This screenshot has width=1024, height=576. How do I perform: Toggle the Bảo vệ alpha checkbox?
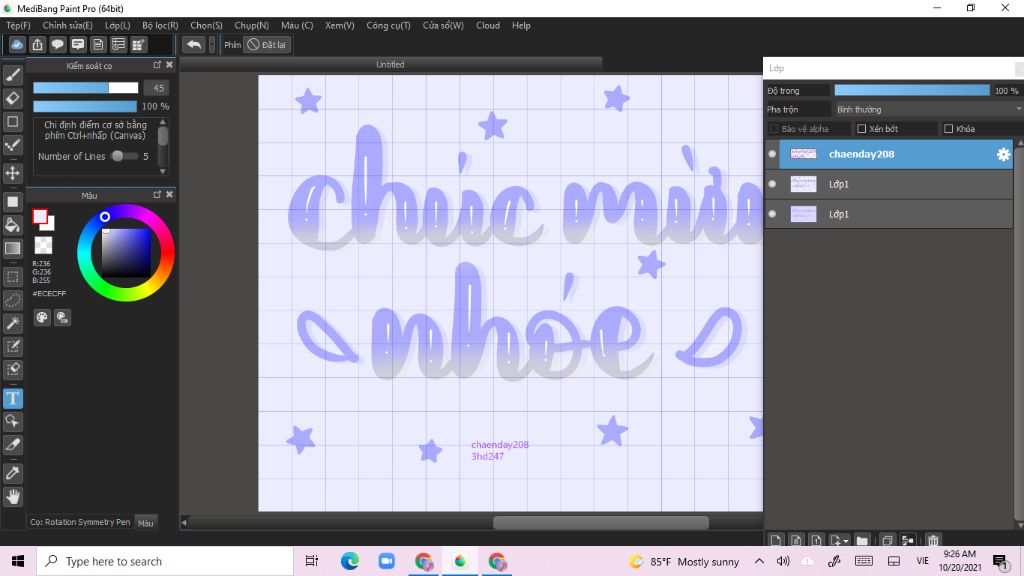774,129
